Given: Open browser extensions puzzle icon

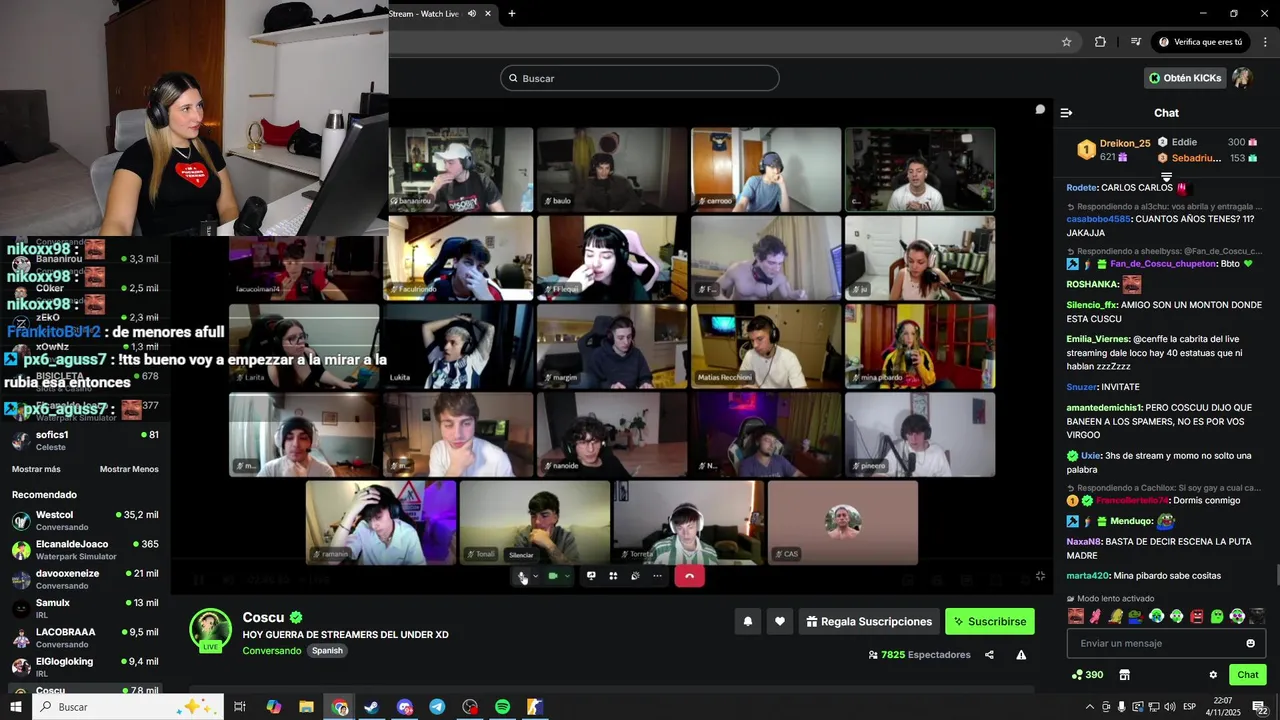Looking at the screenshot, I should 1100,42.
